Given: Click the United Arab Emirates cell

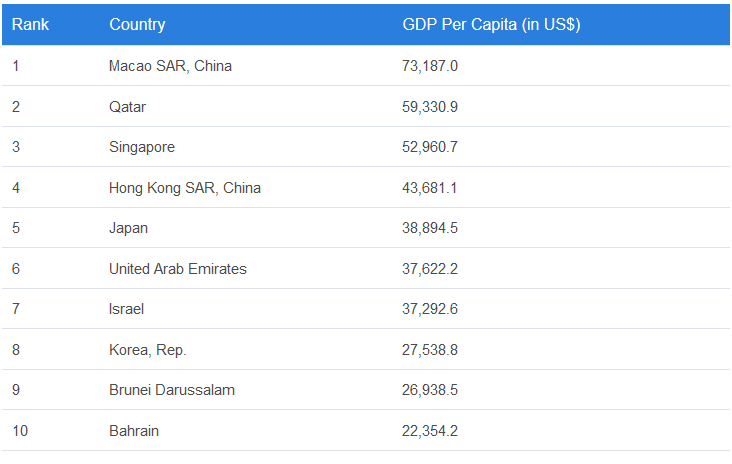Looking at the screenshot, I should (x=177, y=269).
